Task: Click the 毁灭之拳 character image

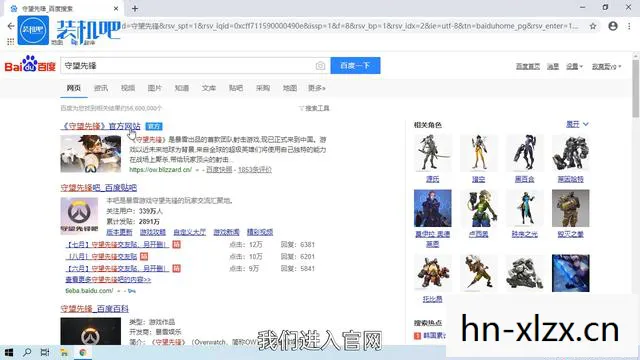Action: point(571,208)
